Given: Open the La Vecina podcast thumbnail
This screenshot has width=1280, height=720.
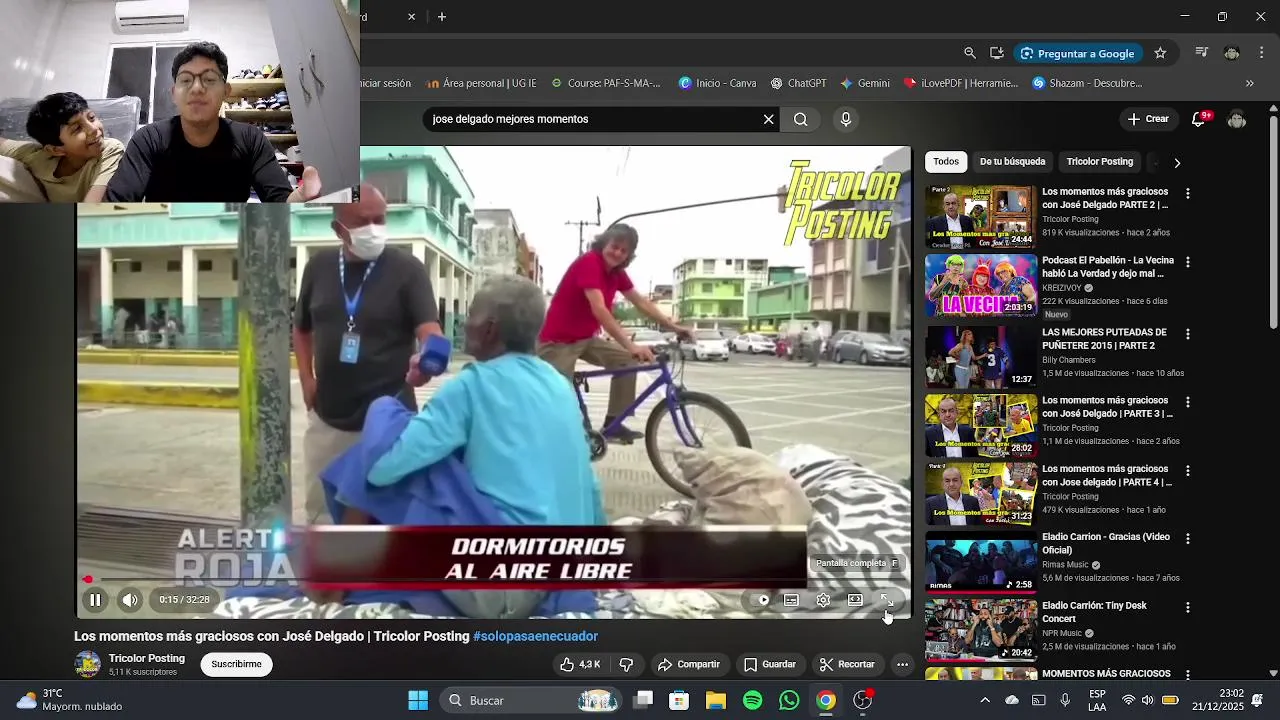Looking at the screenshot, I should (981, 285).
